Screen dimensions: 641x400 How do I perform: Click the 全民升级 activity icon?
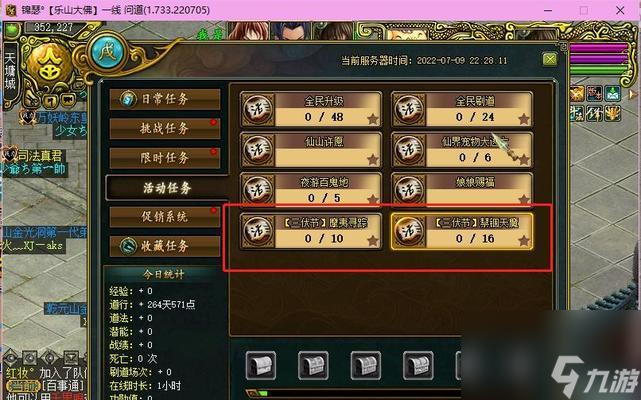tap(258, 109)
